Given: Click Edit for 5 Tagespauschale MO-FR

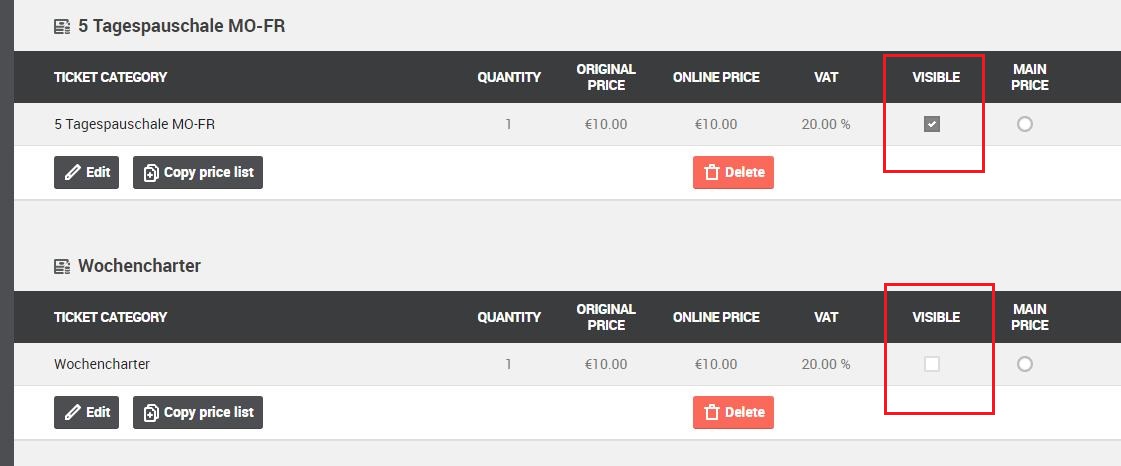Looking at the screenshot, I should (x=87, y=172).
